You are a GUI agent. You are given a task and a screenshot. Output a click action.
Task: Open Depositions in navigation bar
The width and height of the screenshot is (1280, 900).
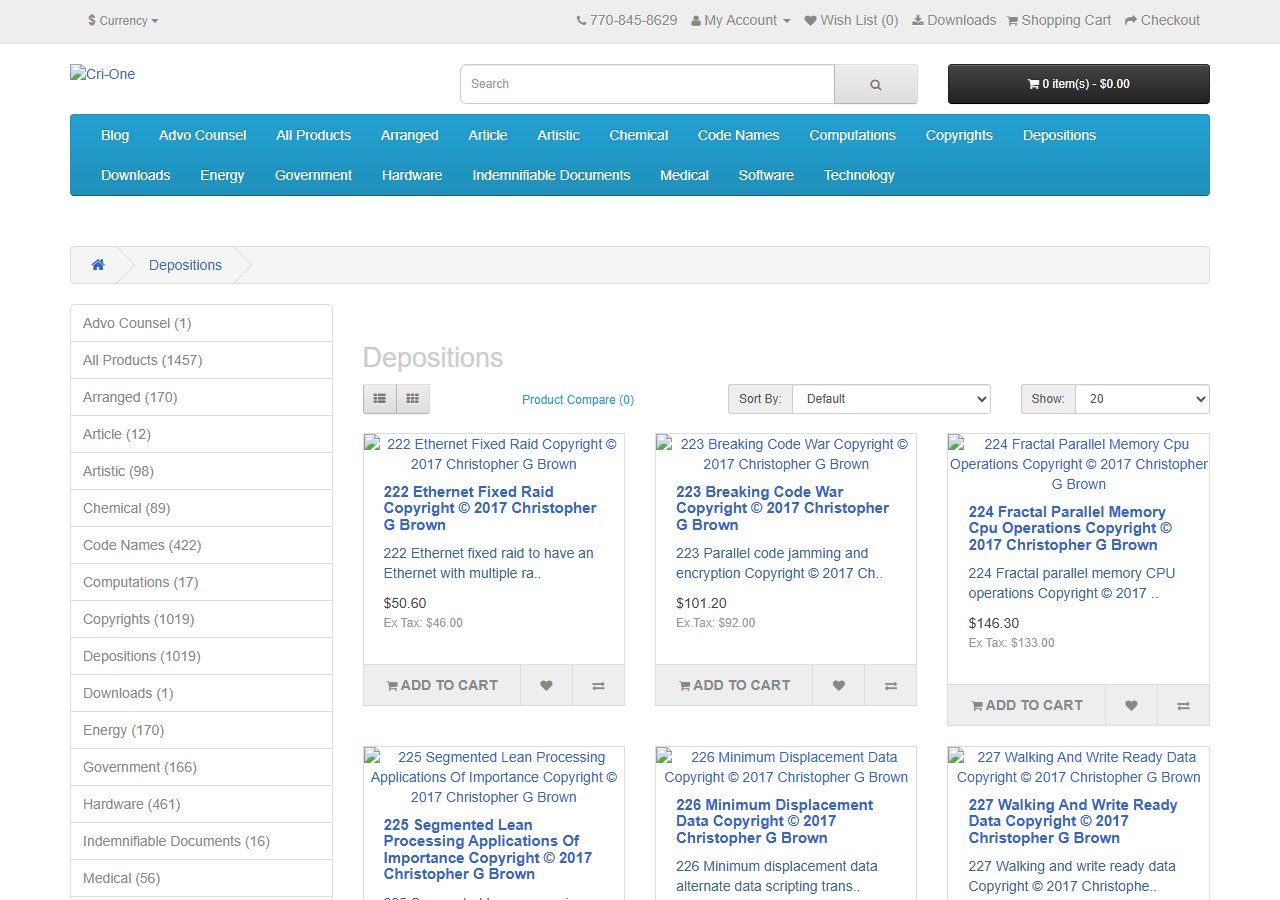coord(1060,135)
